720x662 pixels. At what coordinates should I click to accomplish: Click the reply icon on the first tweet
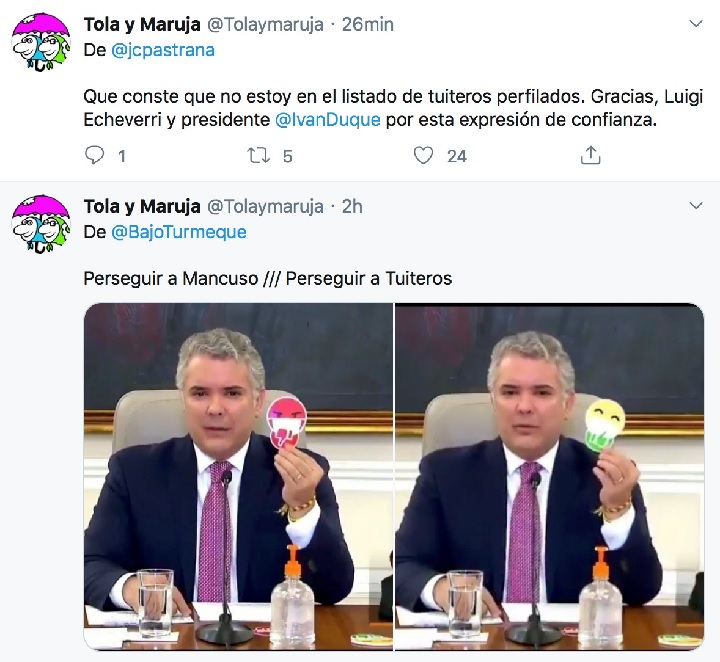[95, 155]
